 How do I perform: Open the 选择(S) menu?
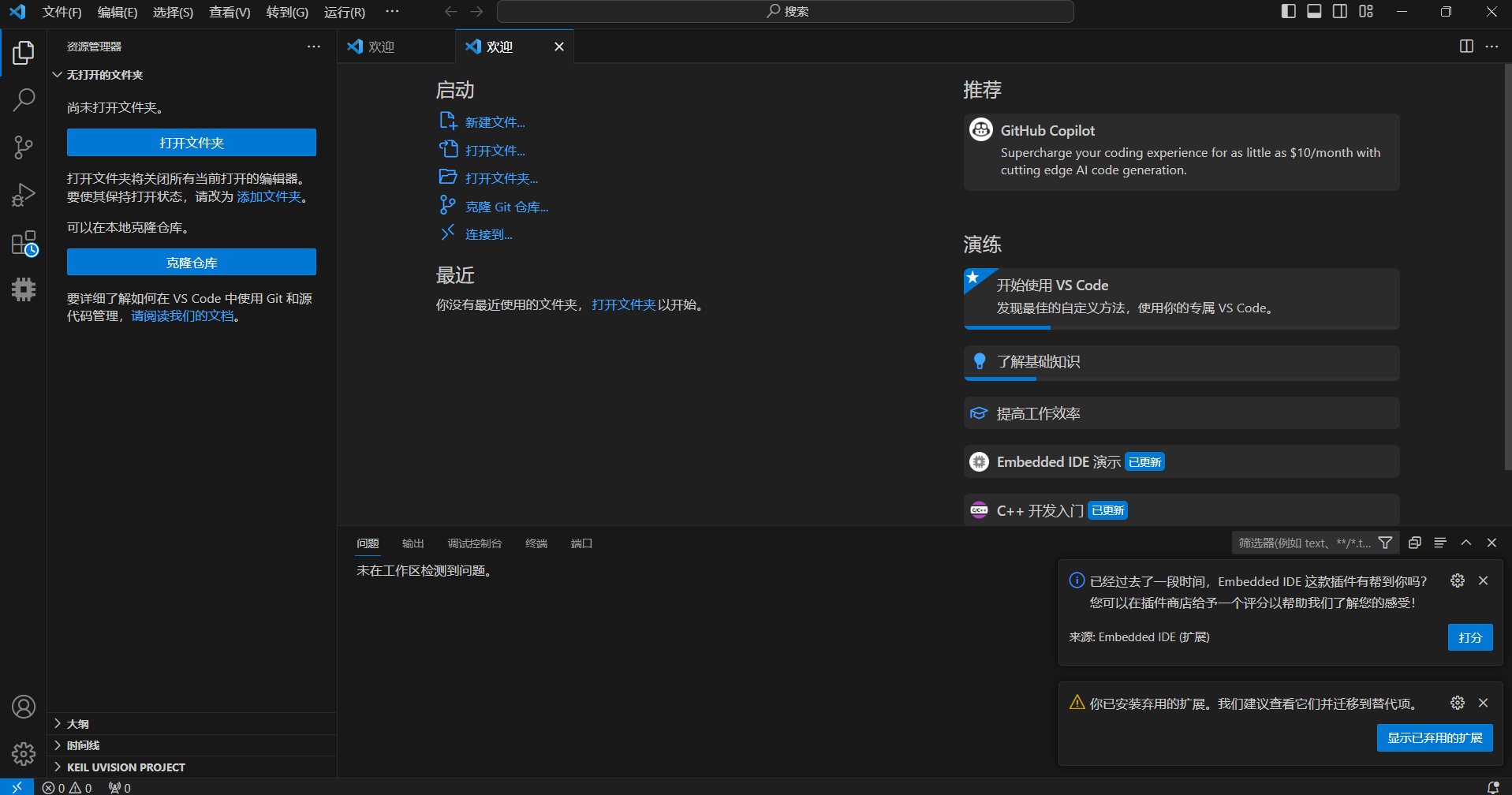pos(173,12)
